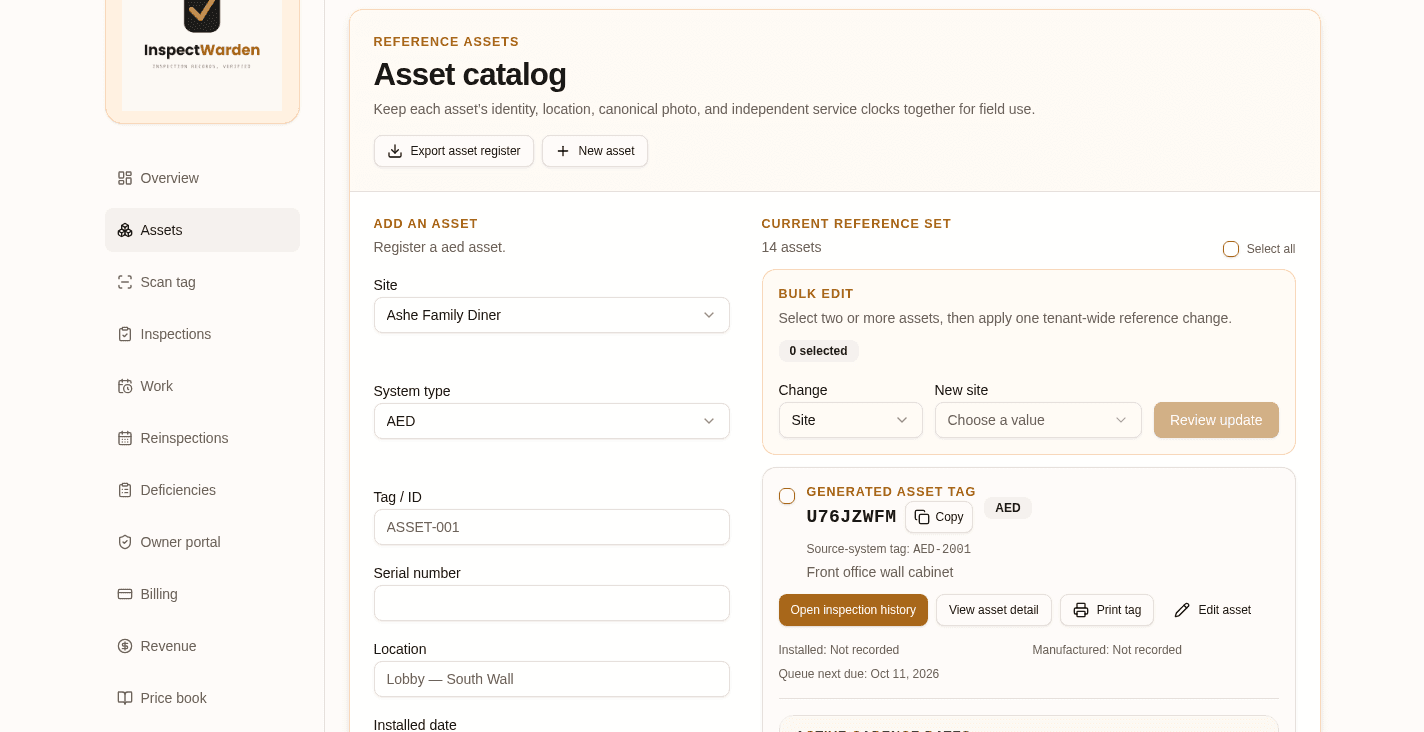Screen dimensions: 1424x732
Task: Go to the Billing section
Action: 202,594
